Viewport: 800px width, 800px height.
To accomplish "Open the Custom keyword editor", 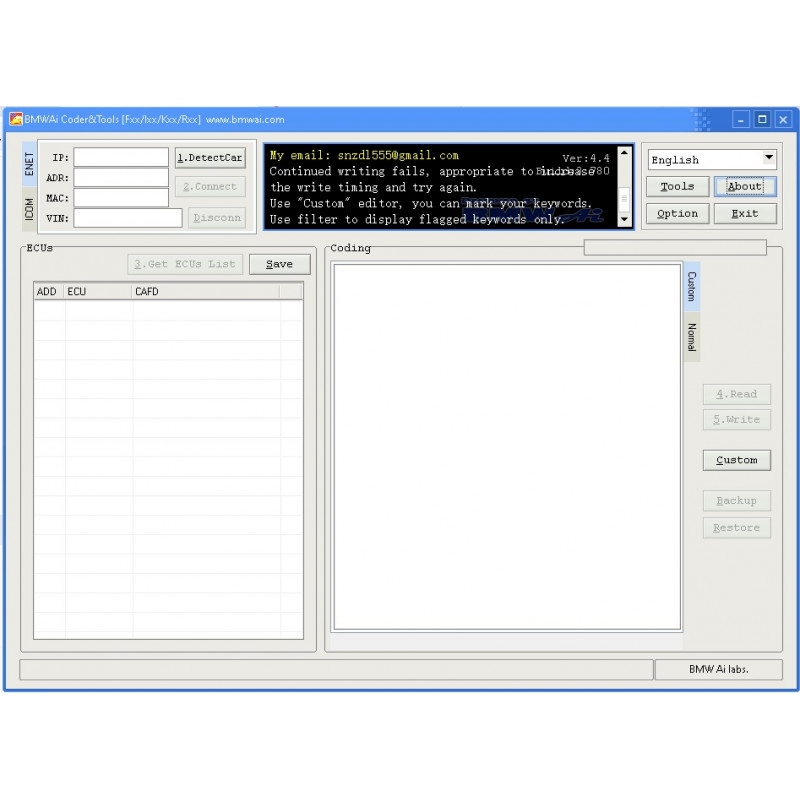I will [736, 460].
